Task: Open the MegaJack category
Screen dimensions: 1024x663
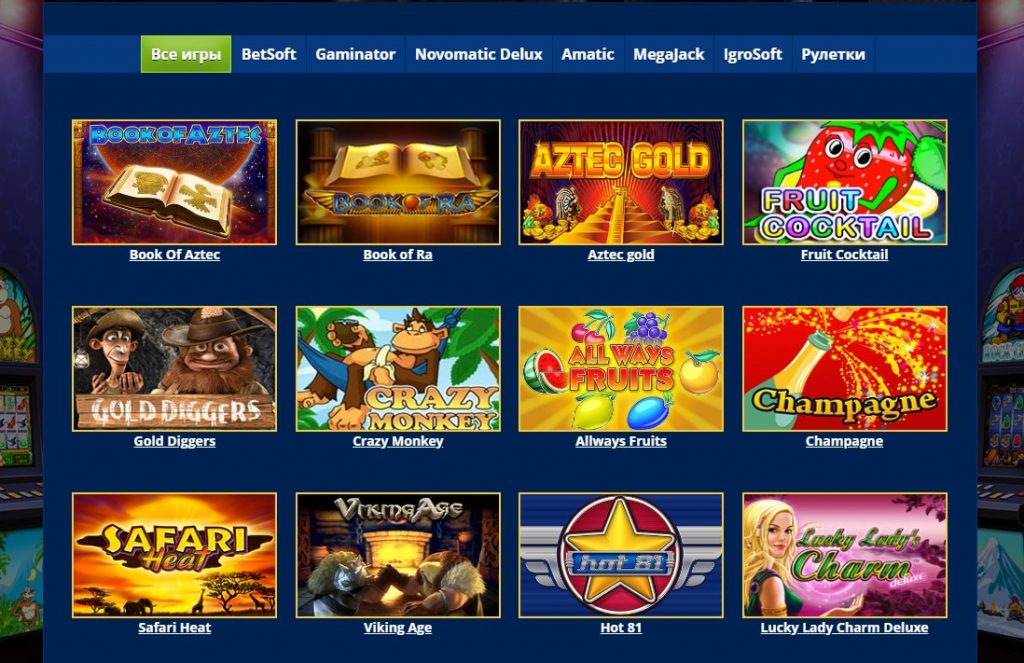Action: pos(669,54)
